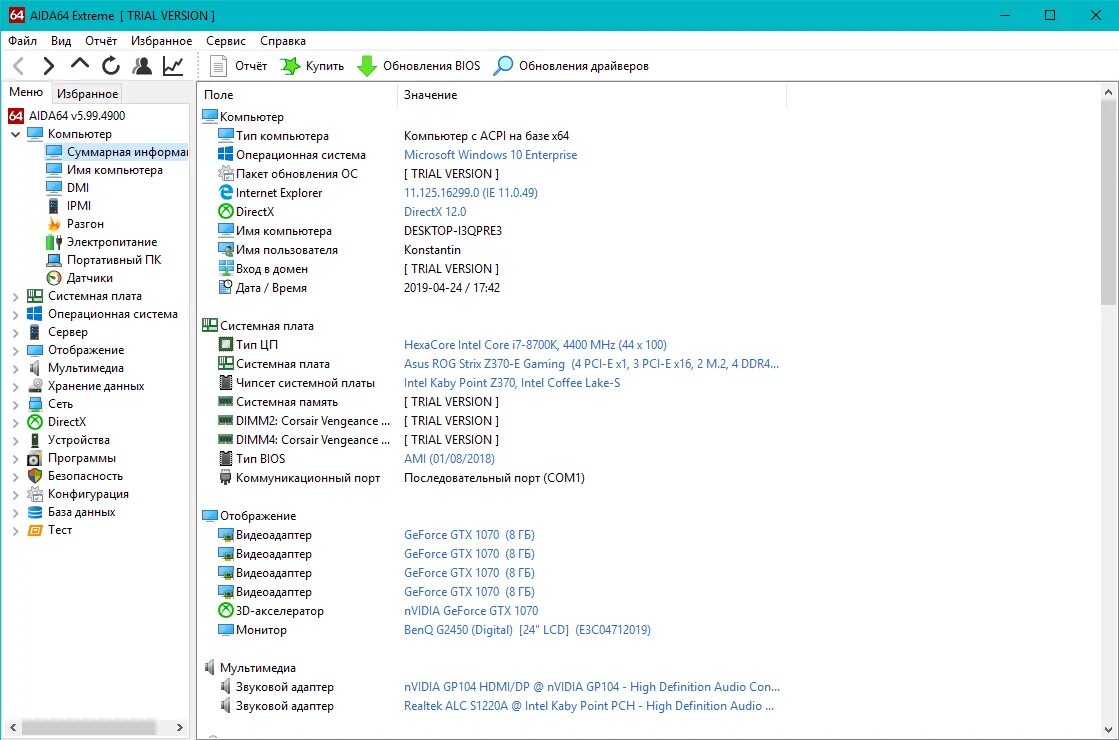Click the AIDA64 v5.99.4900 root icon

(16, 116)
